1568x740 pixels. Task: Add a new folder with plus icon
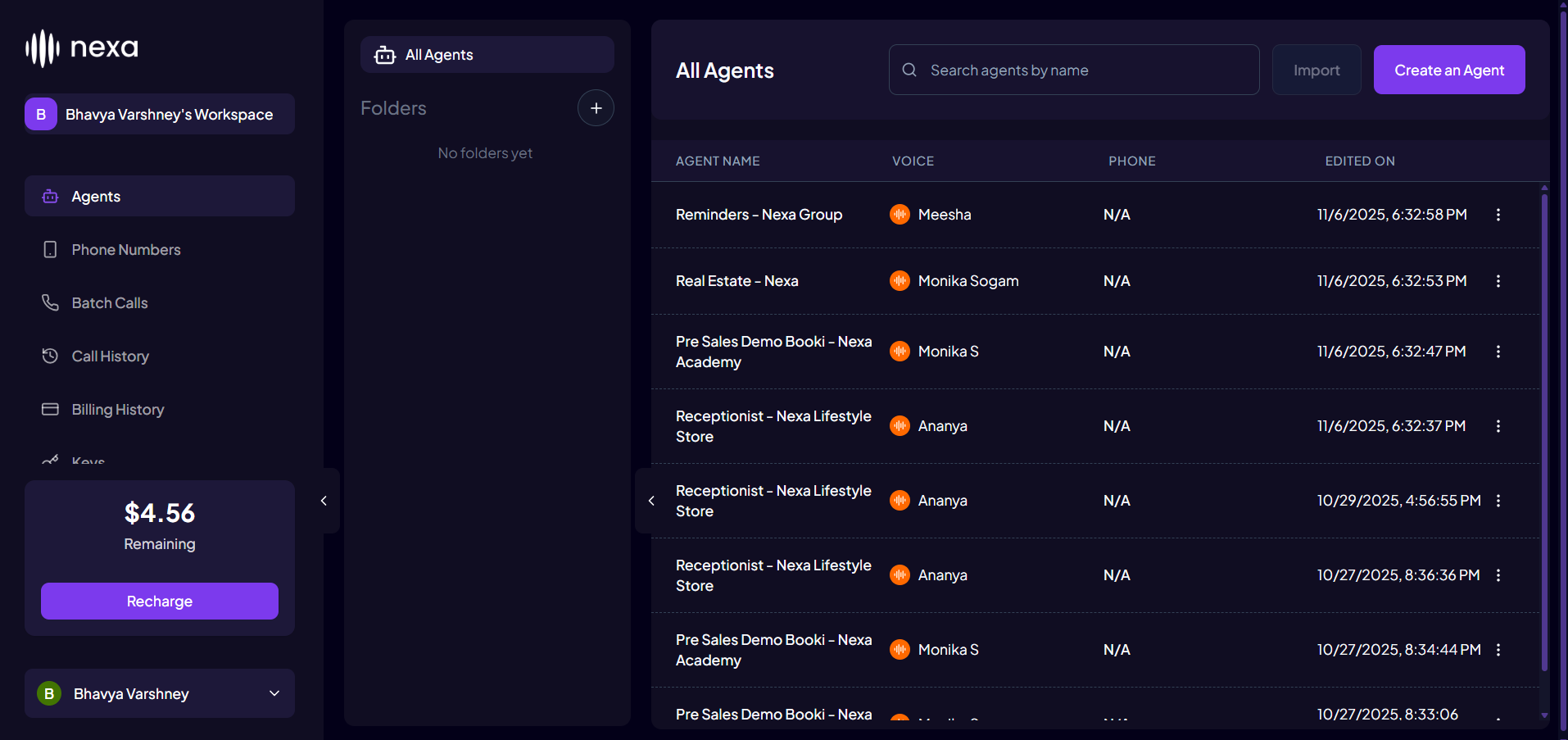596,108
